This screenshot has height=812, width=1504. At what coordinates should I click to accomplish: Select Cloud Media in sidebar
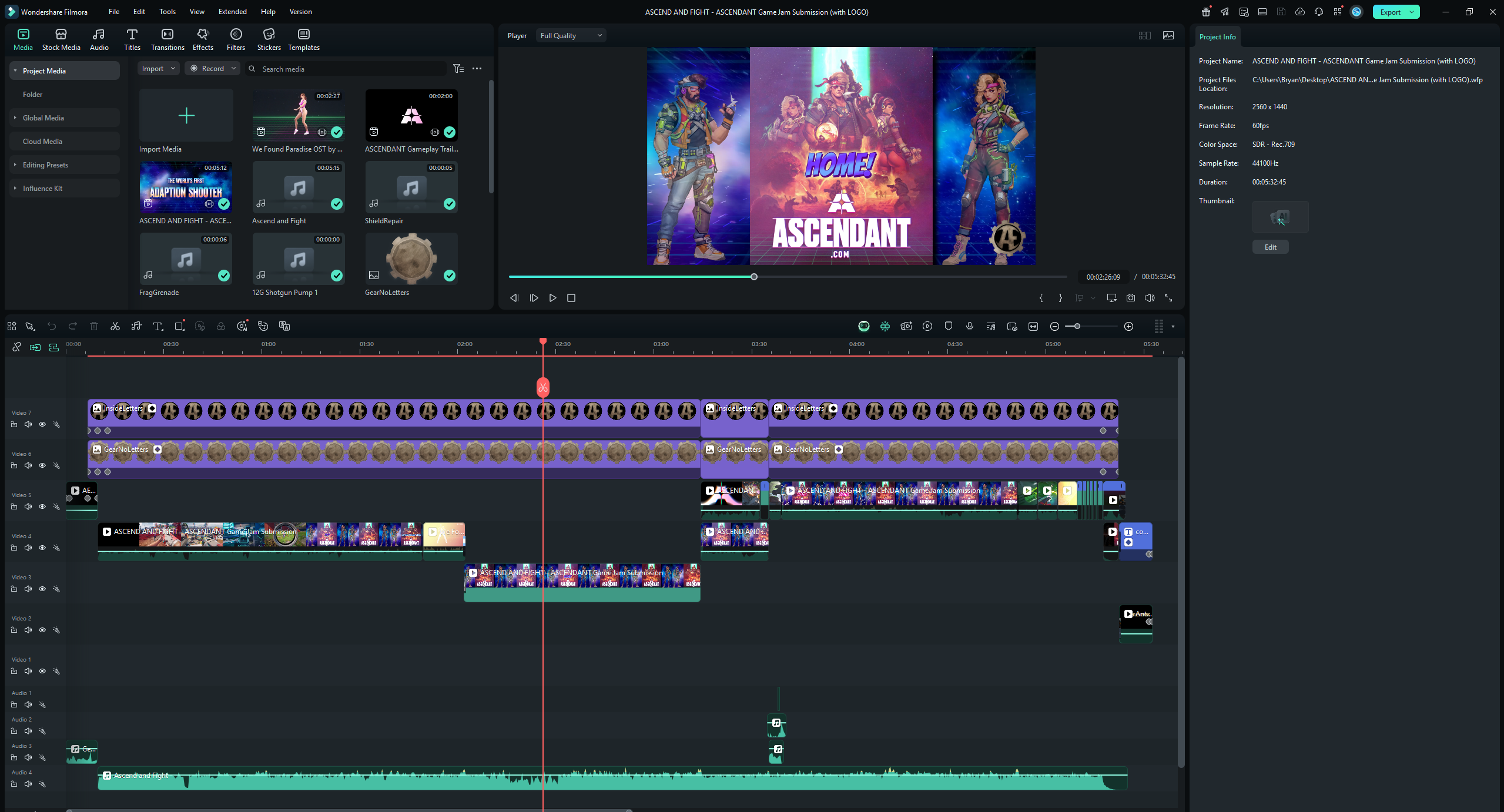[65, 142]
